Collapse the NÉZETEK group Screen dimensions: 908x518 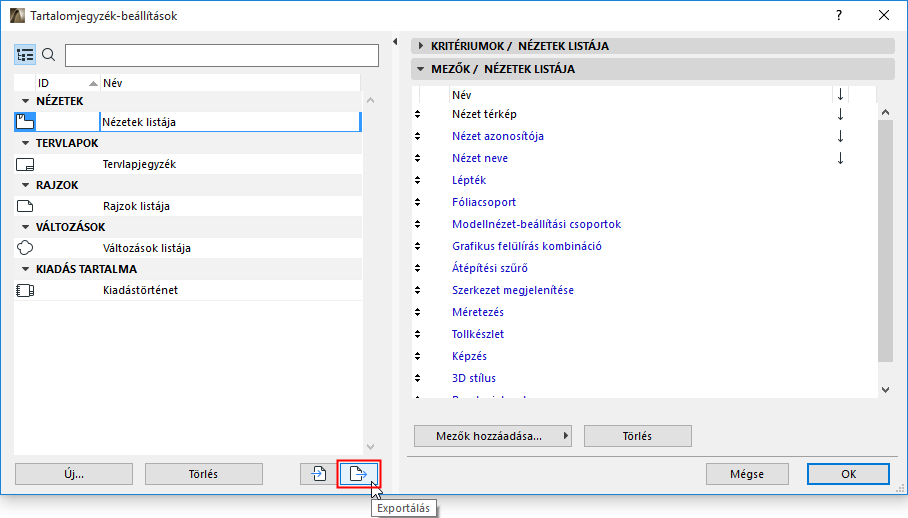point(25,101)
